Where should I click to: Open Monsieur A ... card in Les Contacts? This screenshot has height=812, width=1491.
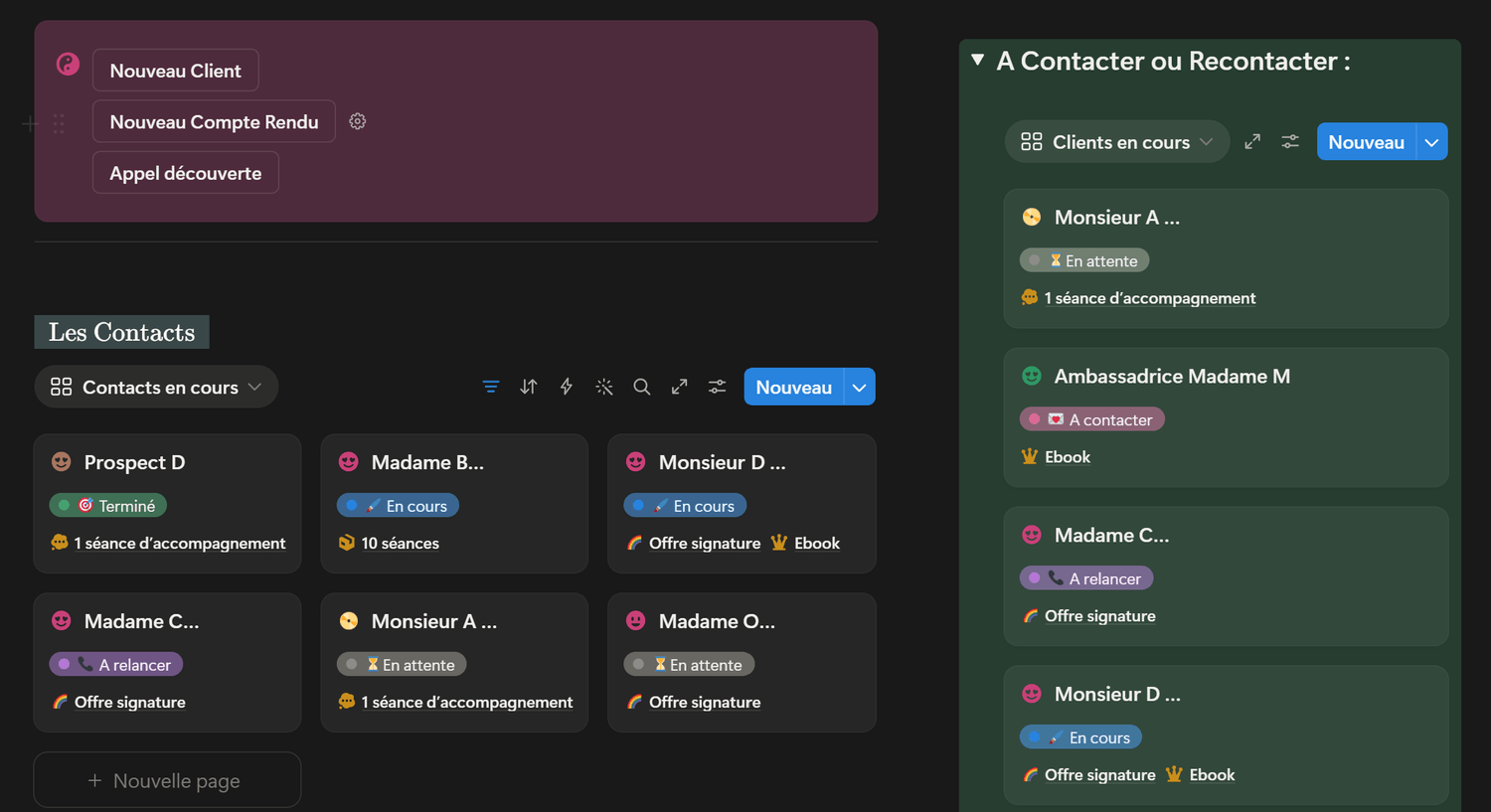[454, 662]
